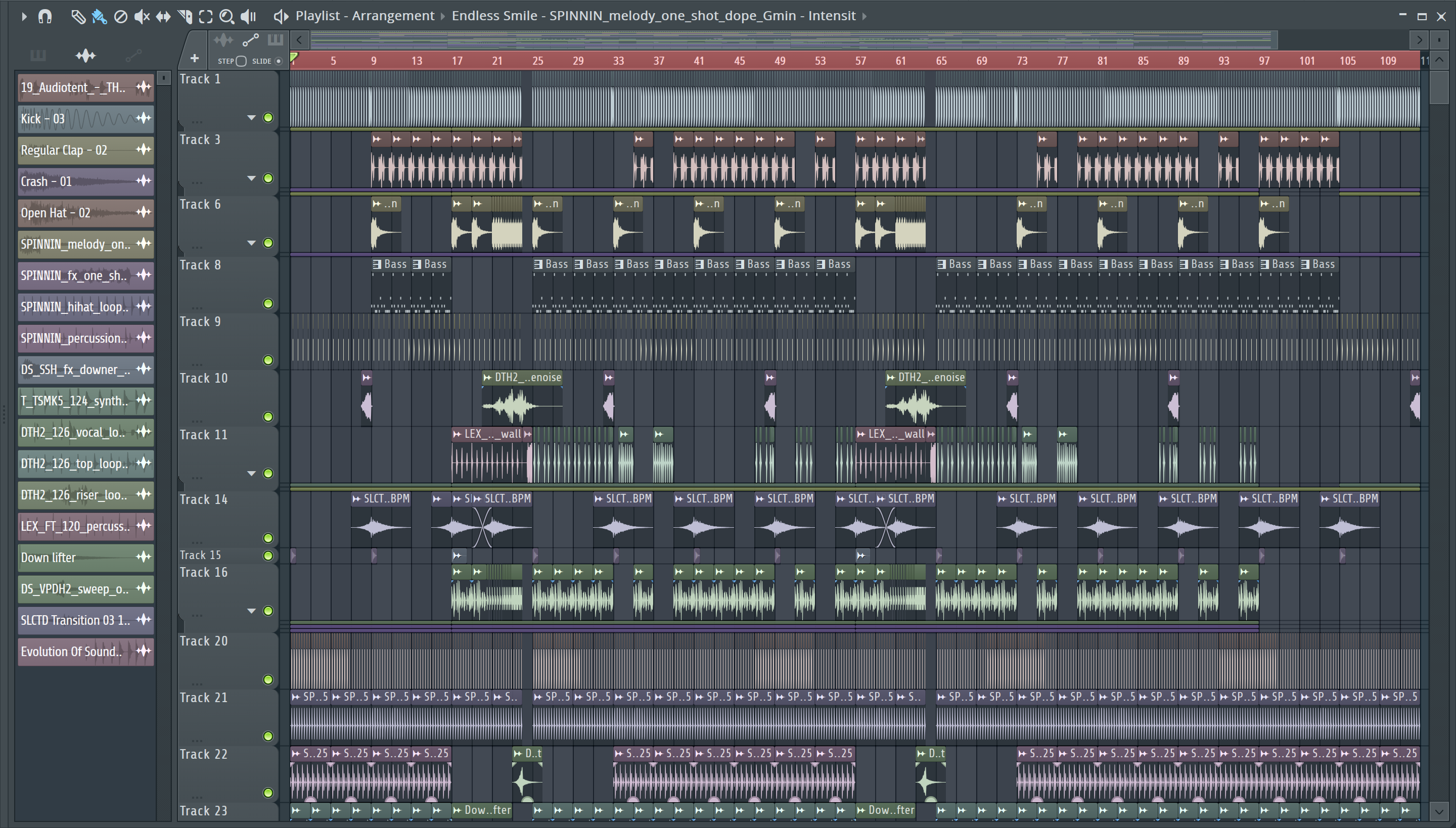Viewport: 1456px width, 828px height.
Task: Click waveform icon of Open Hat - 02
Action: tap(144, 212)
